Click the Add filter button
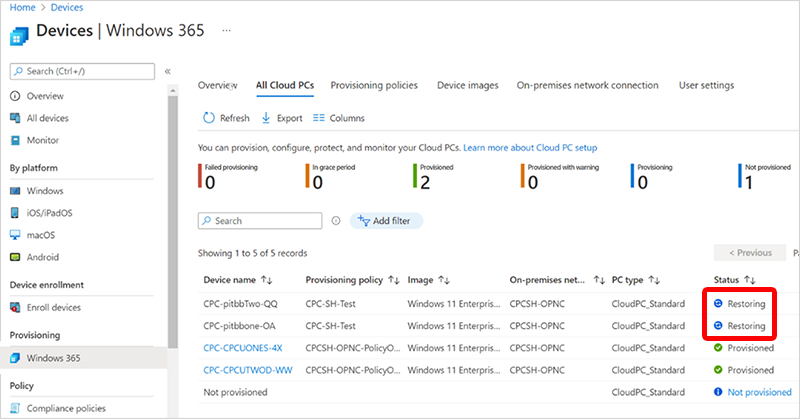The image size is (800, 419). click(x=386, y=221)
